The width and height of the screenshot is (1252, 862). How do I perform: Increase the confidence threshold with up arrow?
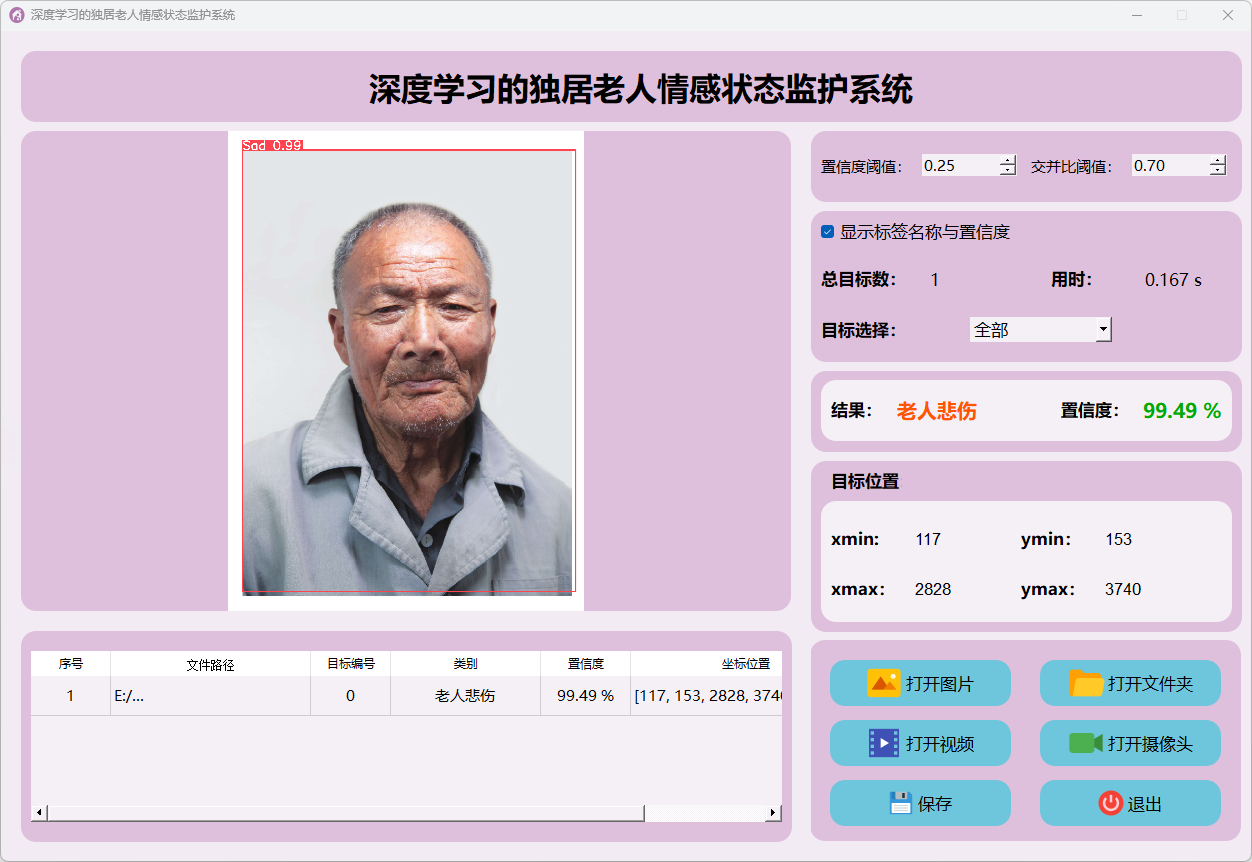1008,160
